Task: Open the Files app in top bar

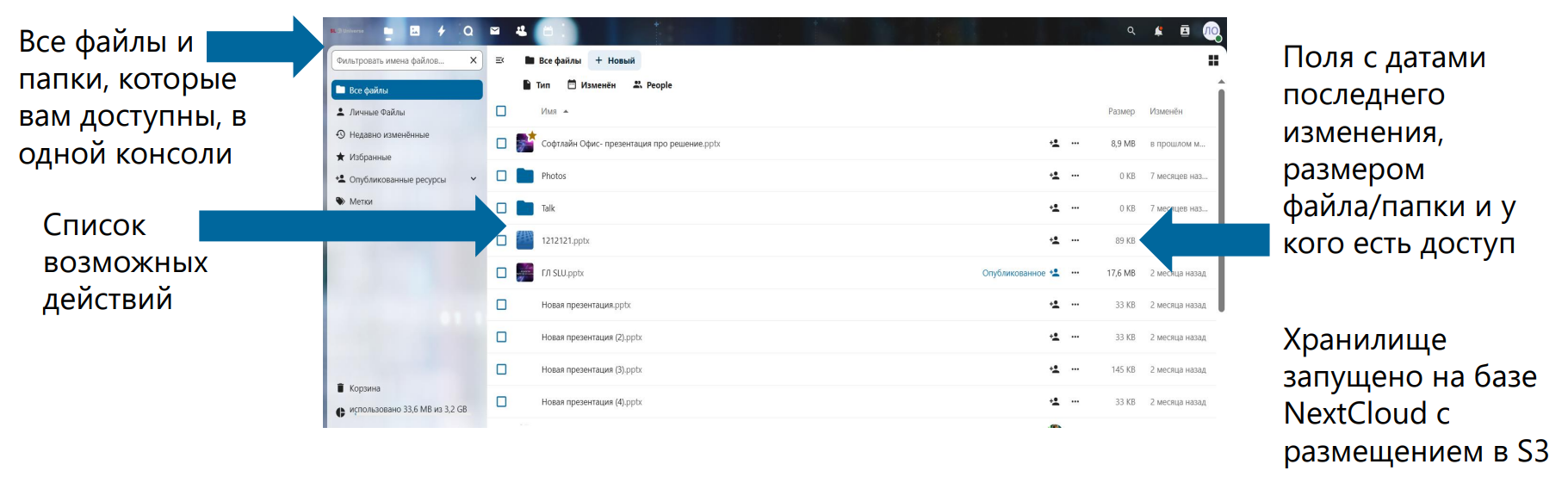Action: click(388, 31)
